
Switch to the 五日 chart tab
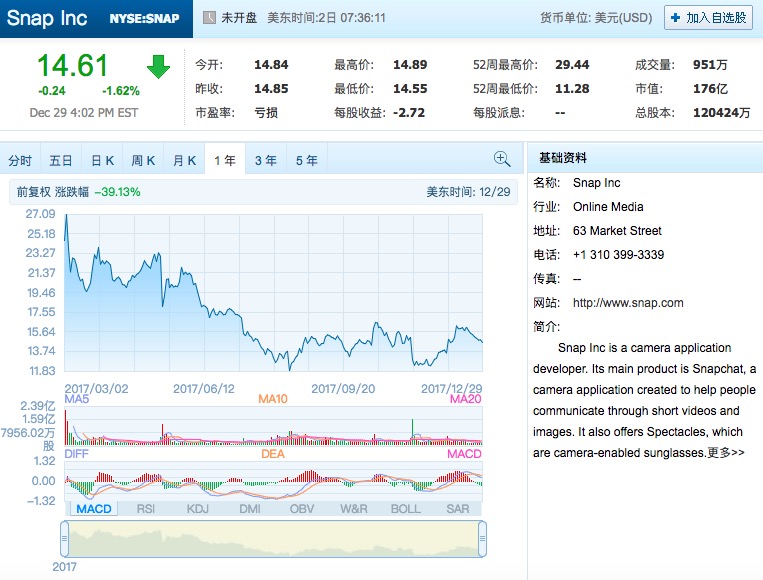point(61,160)
